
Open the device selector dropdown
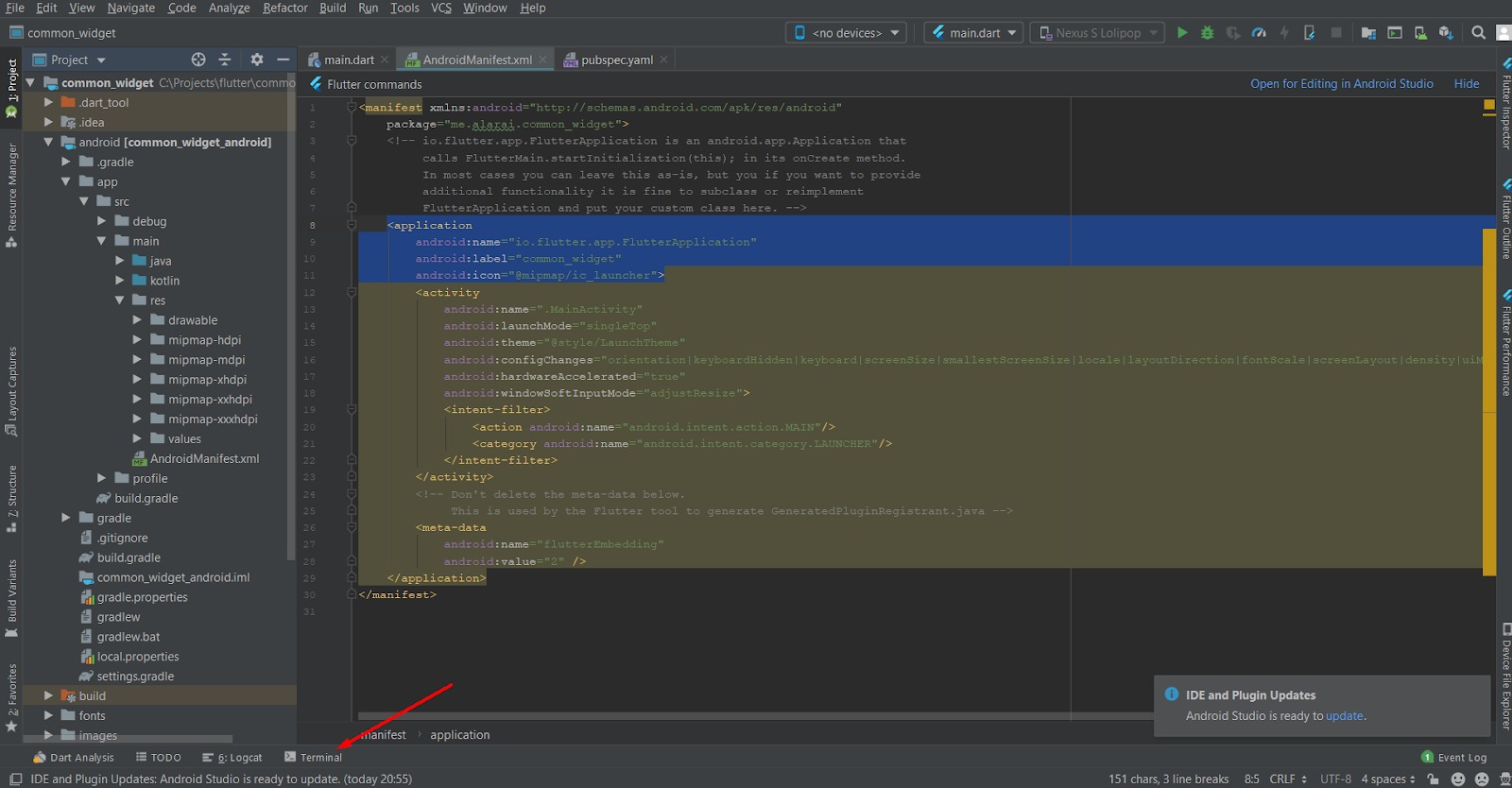[x=846, y=33]
